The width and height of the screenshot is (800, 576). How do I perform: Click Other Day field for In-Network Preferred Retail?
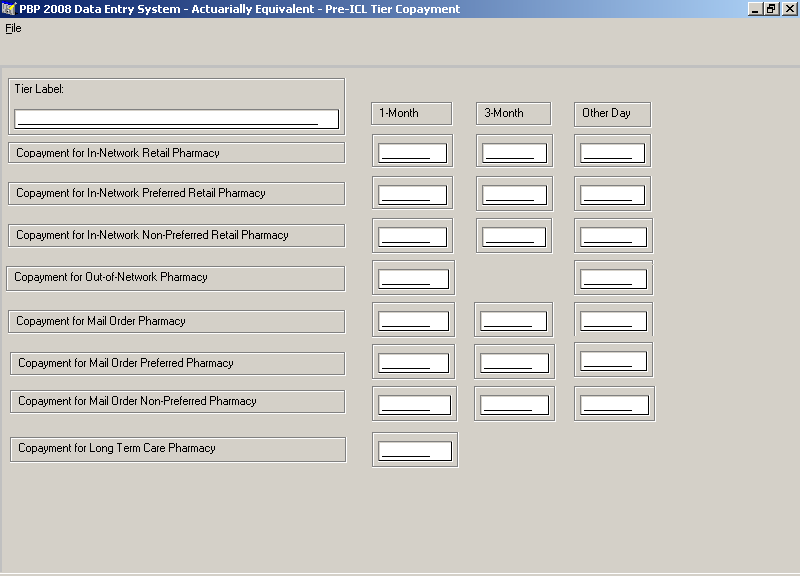(x=612, y=194)
